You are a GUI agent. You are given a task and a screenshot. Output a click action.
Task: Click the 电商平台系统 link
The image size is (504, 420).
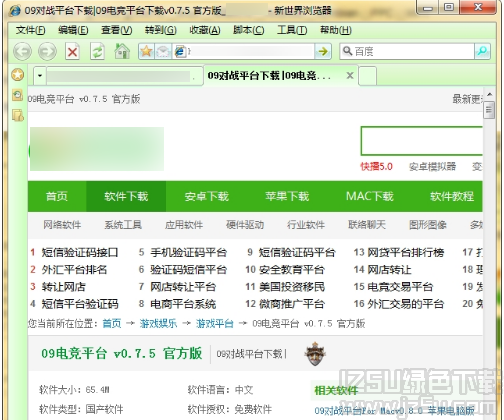point(183,304)
